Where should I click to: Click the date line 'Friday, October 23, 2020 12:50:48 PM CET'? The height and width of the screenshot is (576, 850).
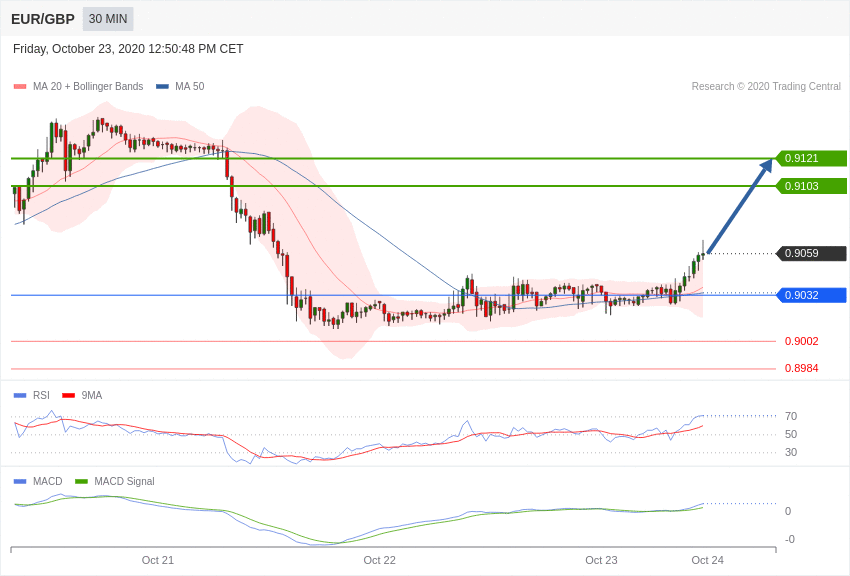pyautogui.click(x=128, y=49)
